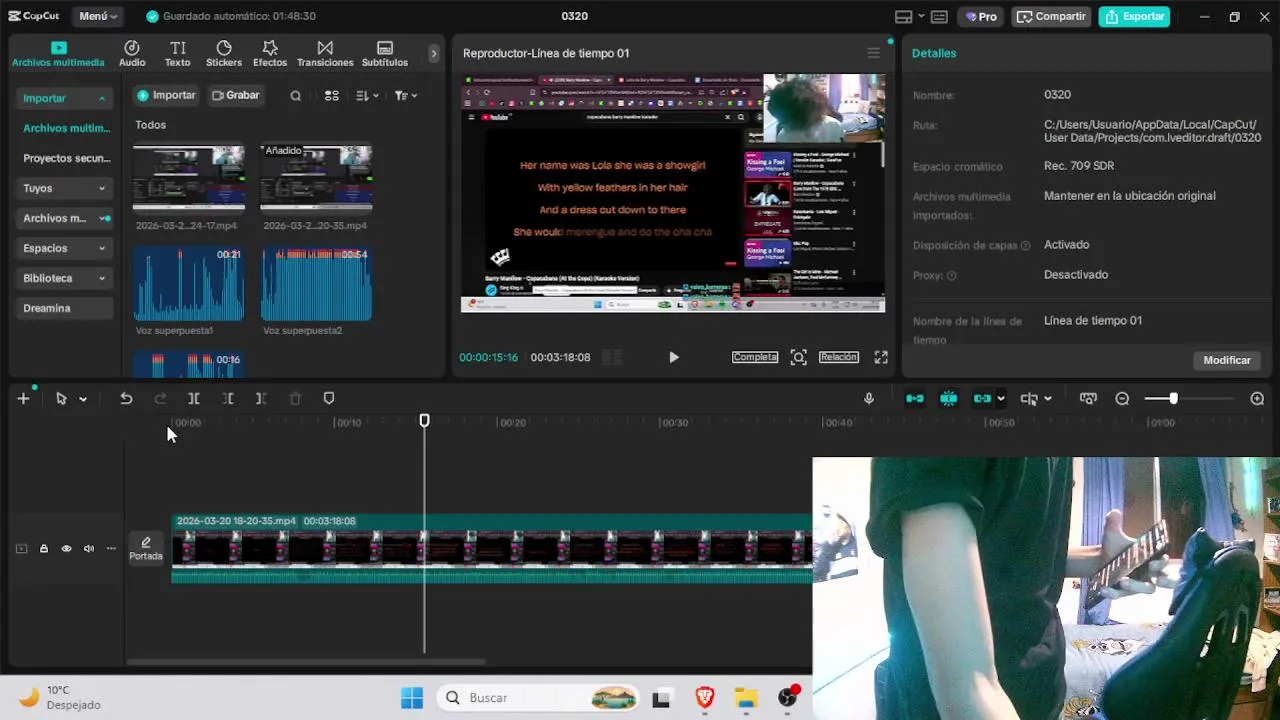The image size is (1280, 720).
Task: Open Dreamina in the sidebar
Action: tap(47, 308)
